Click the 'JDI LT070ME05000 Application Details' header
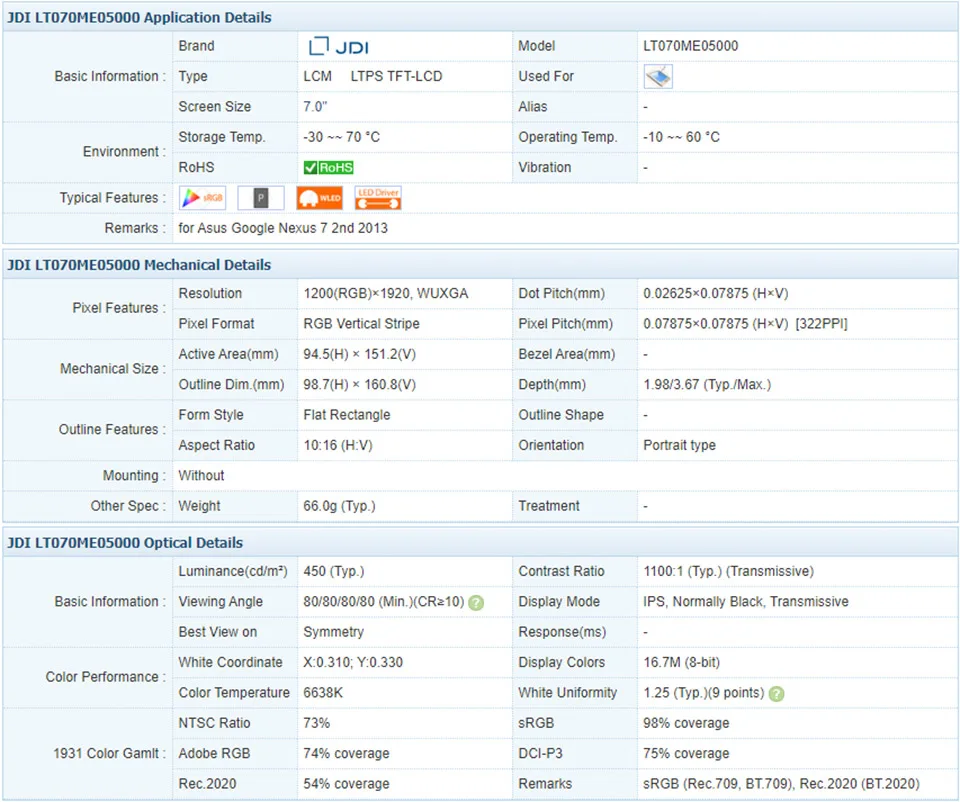 (x=139, y=17)
